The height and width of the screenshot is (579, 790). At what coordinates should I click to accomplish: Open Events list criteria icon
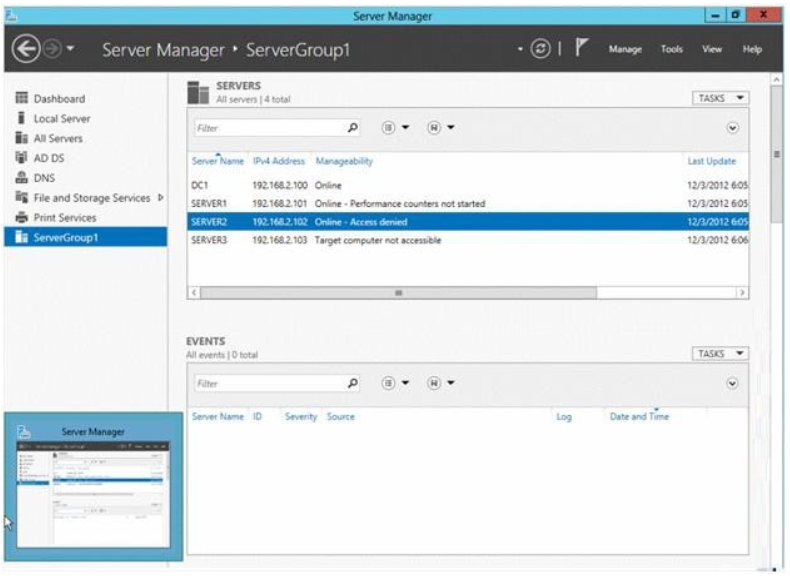(388, 383)
